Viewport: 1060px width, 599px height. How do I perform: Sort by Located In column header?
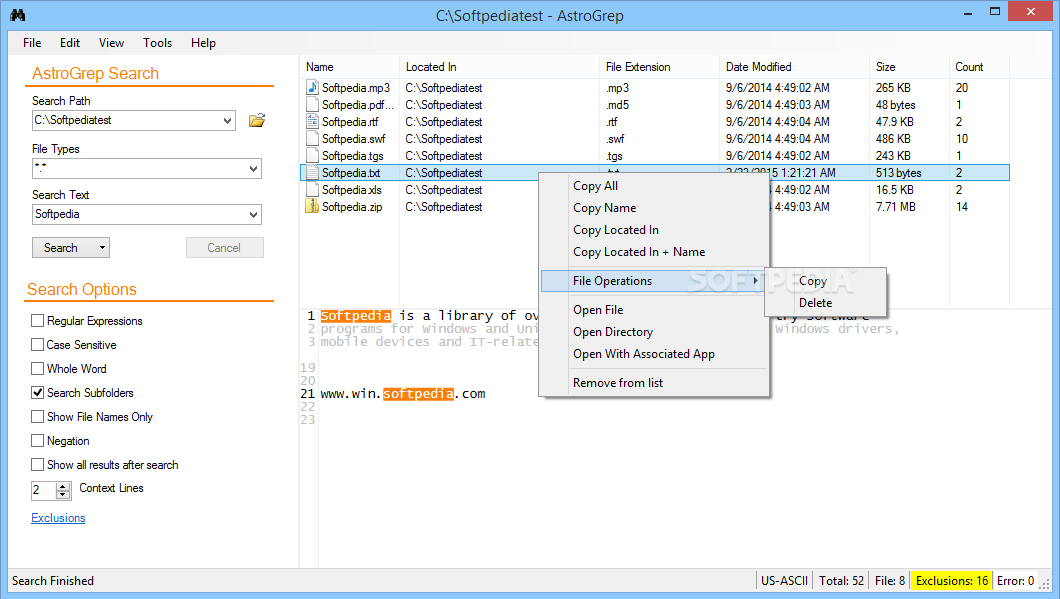(x=500, y=67)
